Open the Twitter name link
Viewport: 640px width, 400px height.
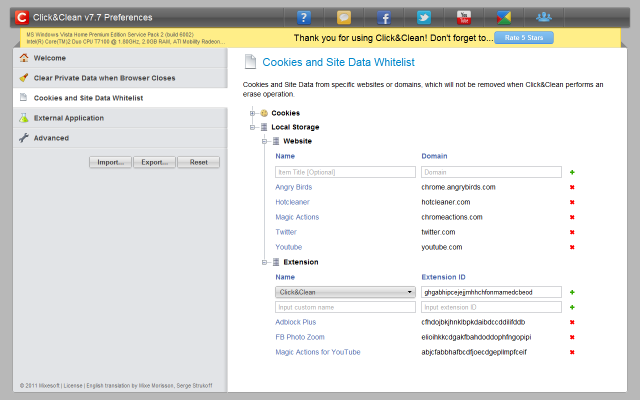point(286,232)
